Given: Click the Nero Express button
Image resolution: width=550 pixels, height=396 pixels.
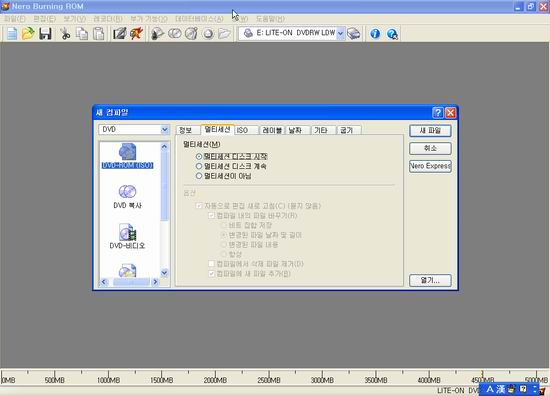Looking at the screenshot, I should tap(430, 166).
